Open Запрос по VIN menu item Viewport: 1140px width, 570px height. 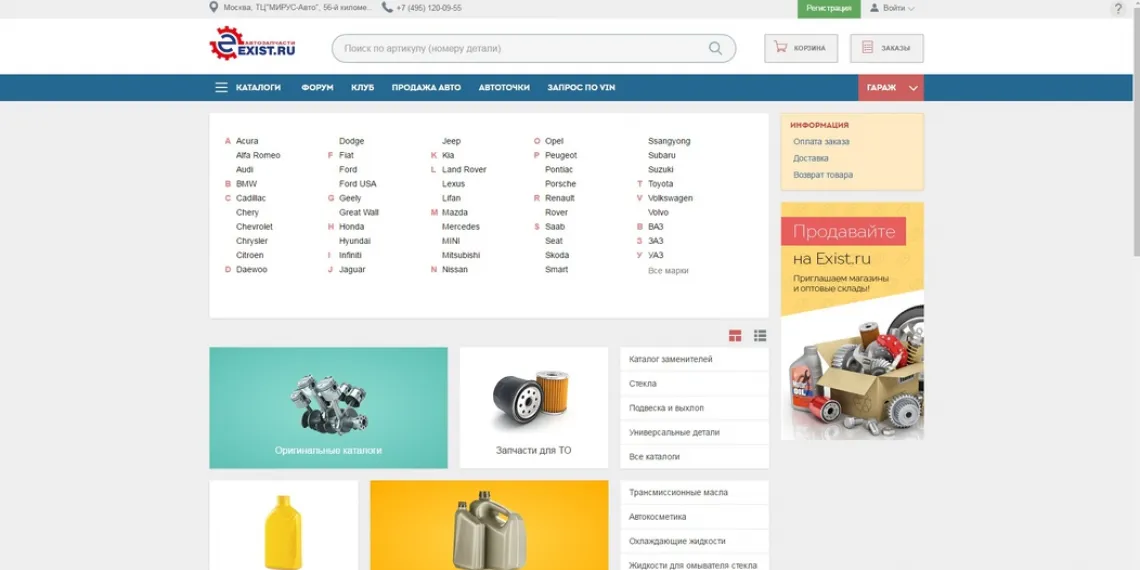point(581,87)
